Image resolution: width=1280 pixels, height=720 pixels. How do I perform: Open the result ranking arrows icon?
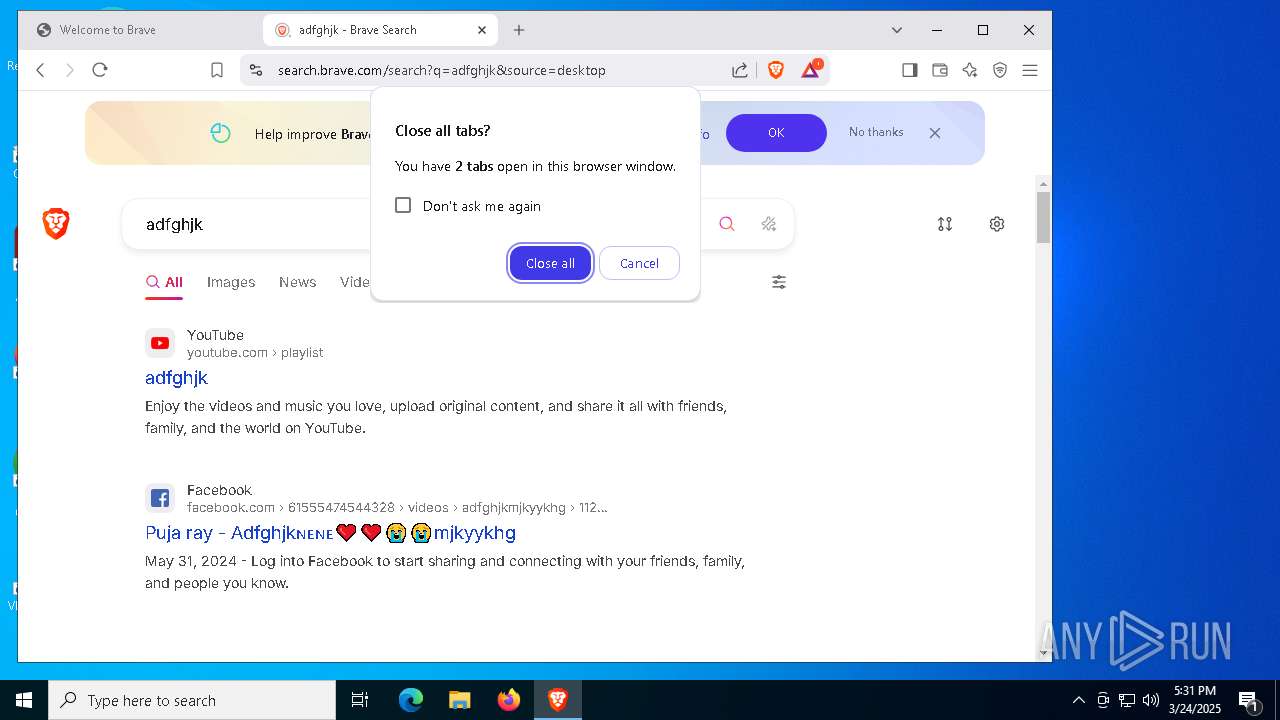click(x=945, y=224)
